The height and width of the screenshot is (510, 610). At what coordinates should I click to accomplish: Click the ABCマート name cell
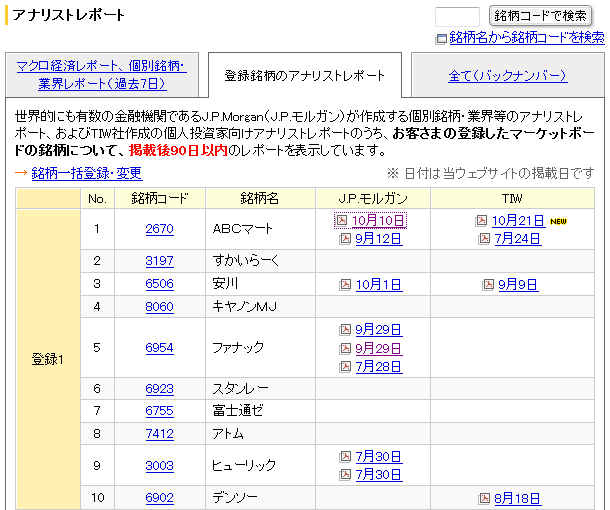[x=260, y=229]
